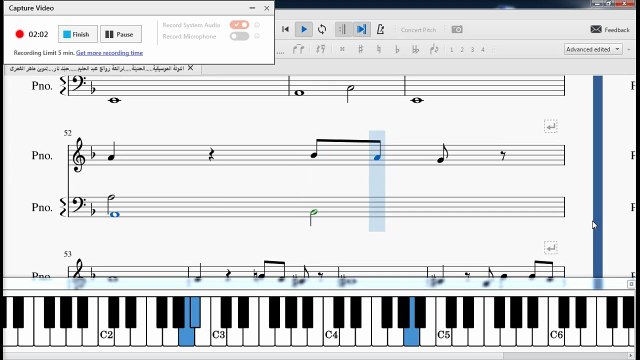Click highlighted blue white key below C3
The image size is (640, 360).
pyautogui.click(x=187, y=337)
